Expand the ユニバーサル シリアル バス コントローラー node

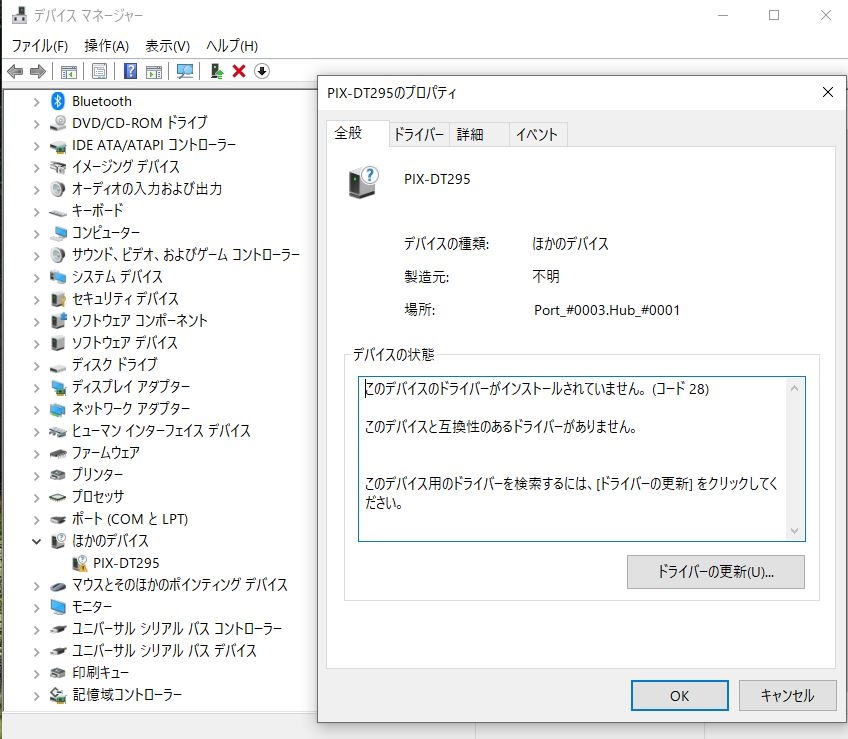(36, 629)
